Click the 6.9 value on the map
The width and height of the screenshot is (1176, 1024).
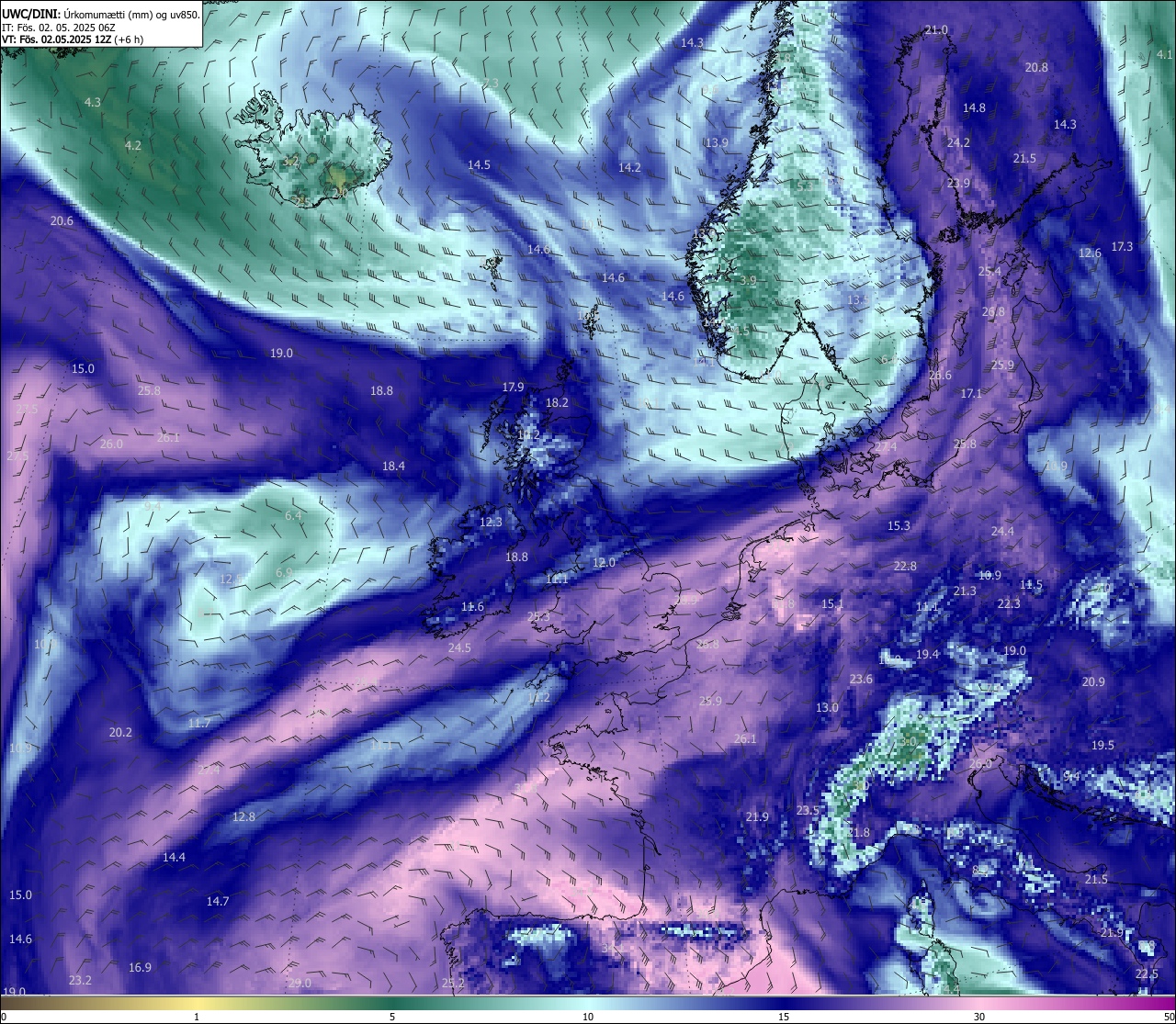coord(284,572)
